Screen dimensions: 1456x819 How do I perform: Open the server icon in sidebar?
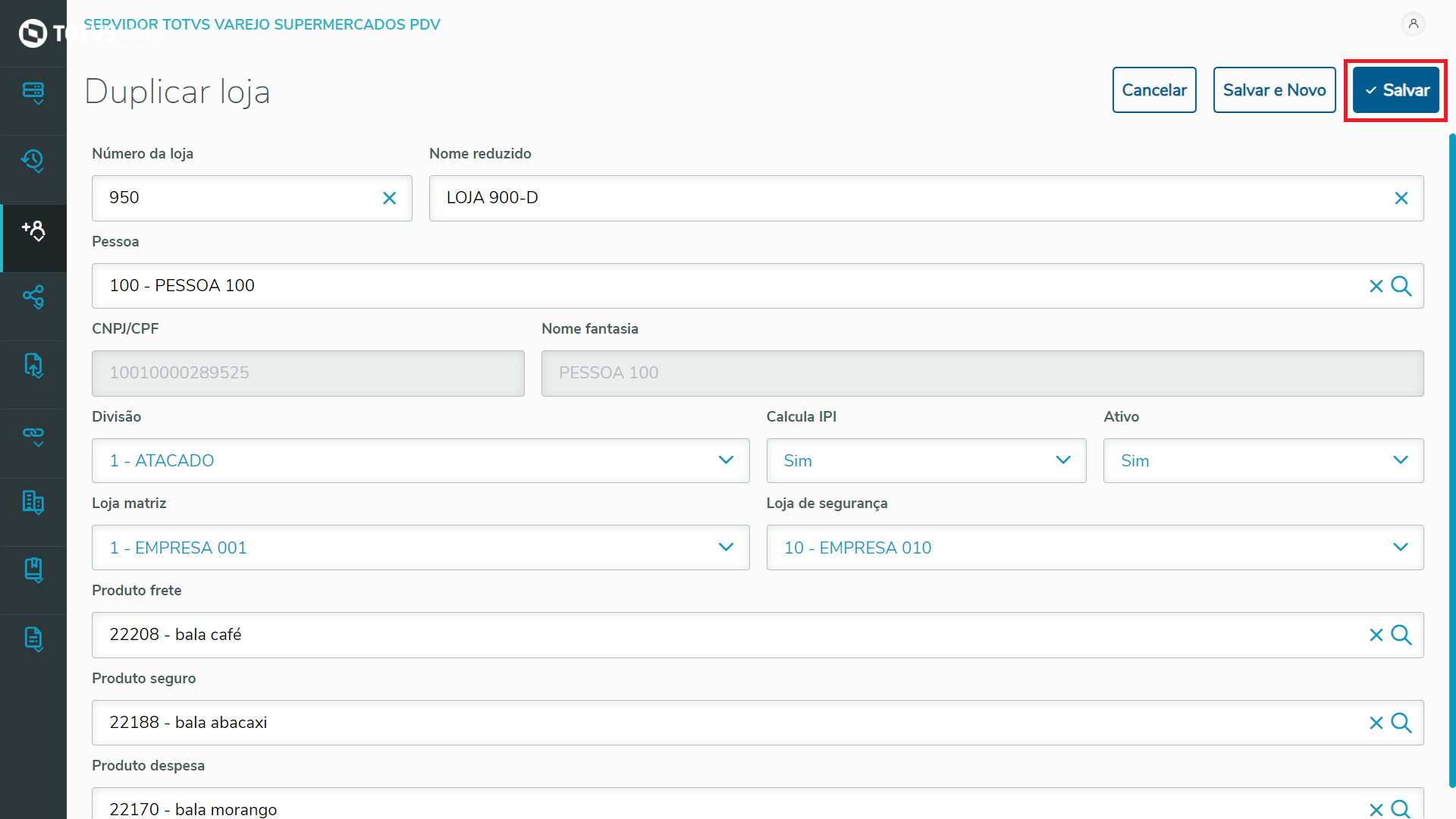pos(33,93)
